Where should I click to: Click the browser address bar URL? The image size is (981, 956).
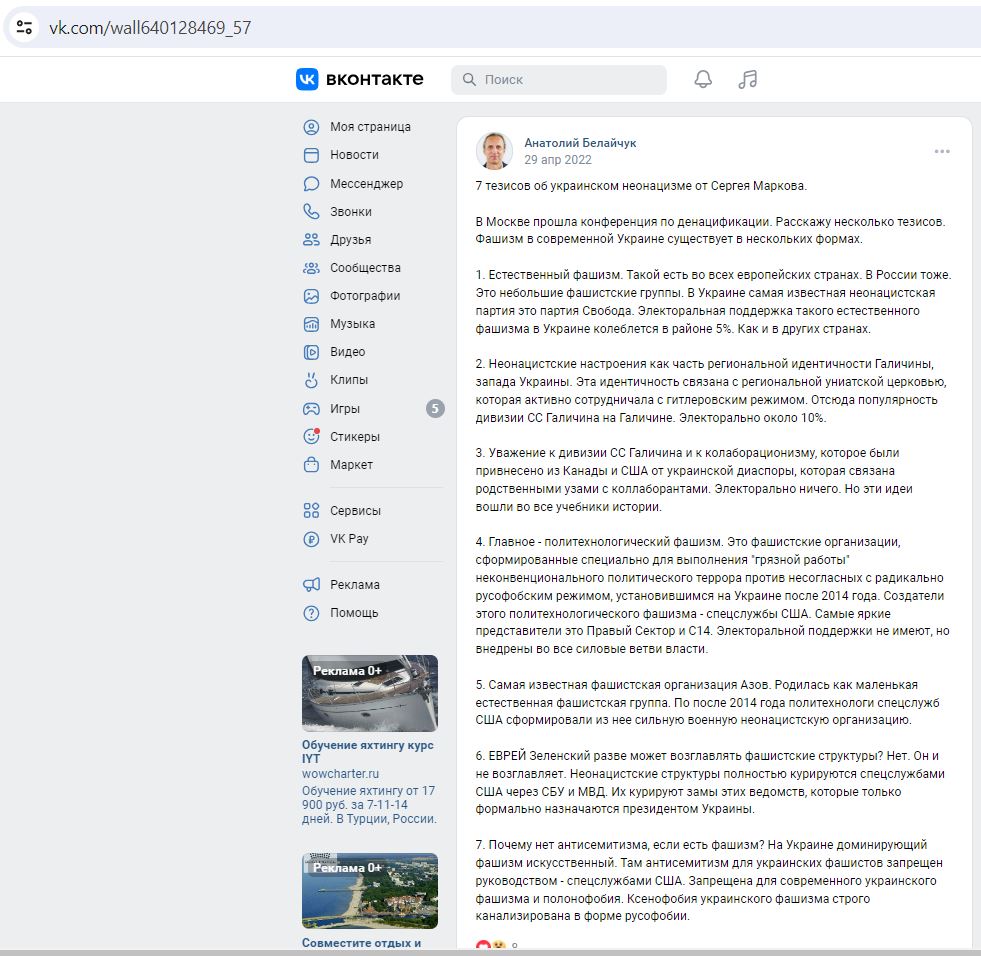tap(150, 28)
